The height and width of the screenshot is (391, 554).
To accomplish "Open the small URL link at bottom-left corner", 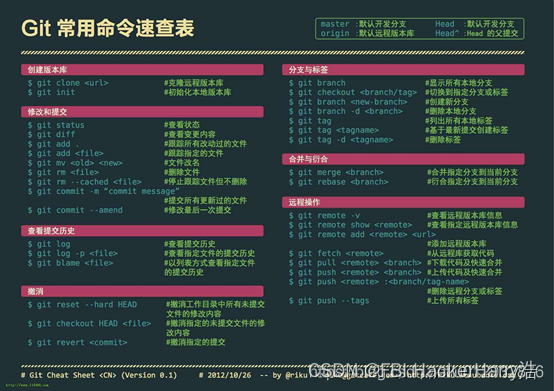I will coord(27,385).
